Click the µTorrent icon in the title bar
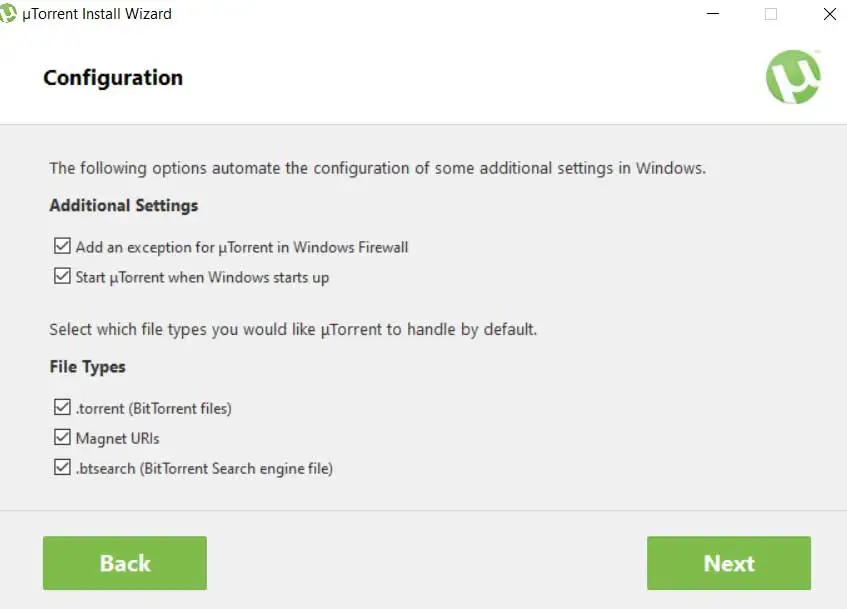 pos(9,14)
